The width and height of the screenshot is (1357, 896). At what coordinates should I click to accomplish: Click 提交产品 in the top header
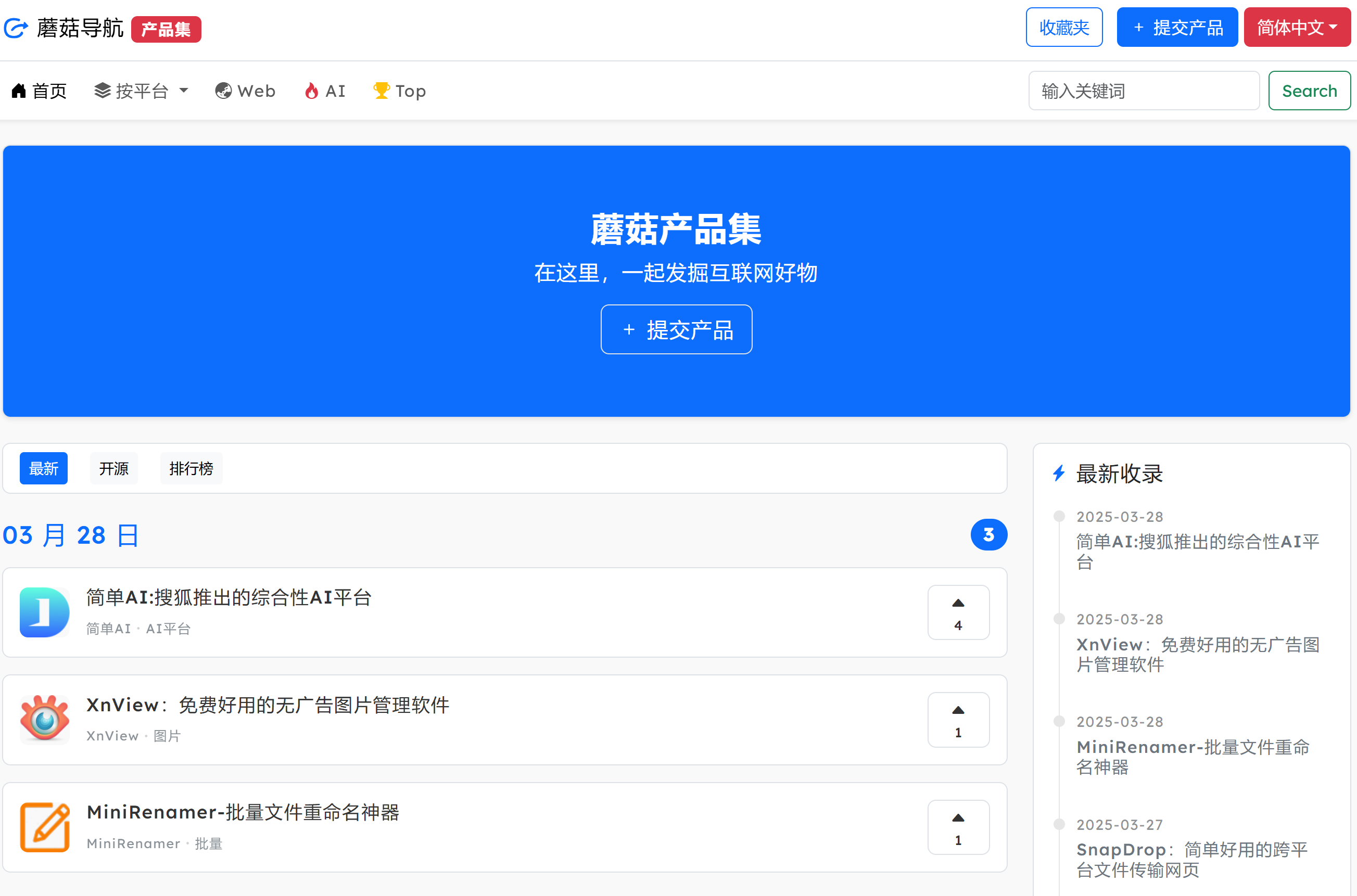click(1177, 28)
